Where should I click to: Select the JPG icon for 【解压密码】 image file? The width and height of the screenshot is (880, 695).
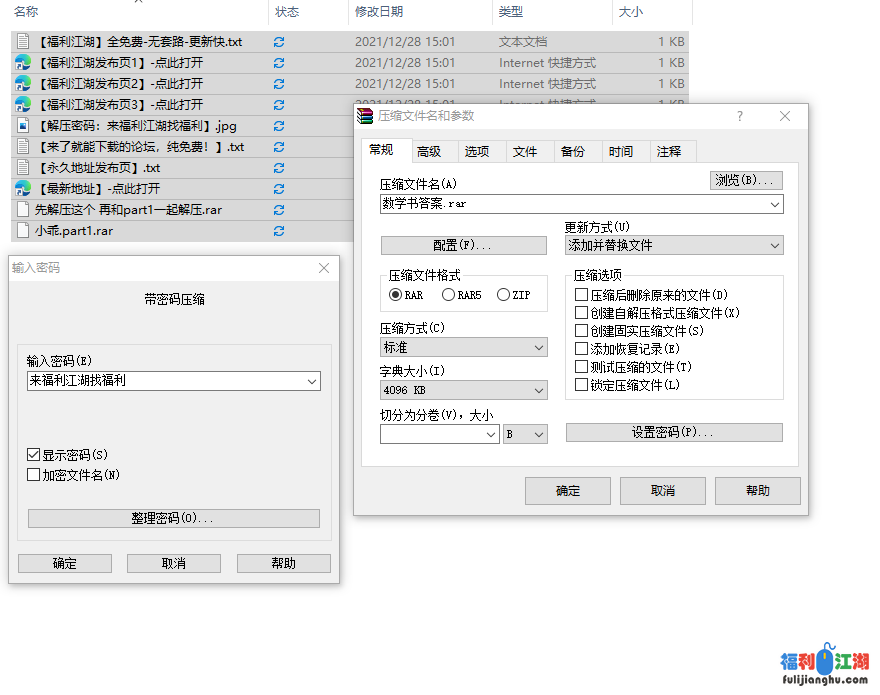[22, 125]
